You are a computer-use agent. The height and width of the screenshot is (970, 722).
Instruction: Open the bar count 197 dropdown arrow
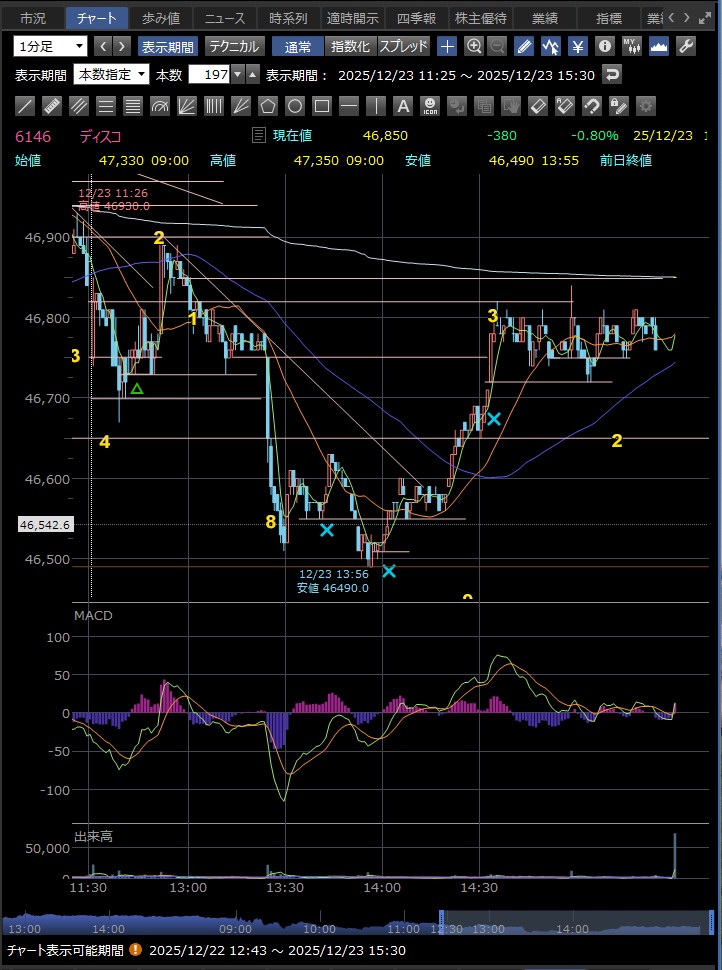(x=237, y=74)
